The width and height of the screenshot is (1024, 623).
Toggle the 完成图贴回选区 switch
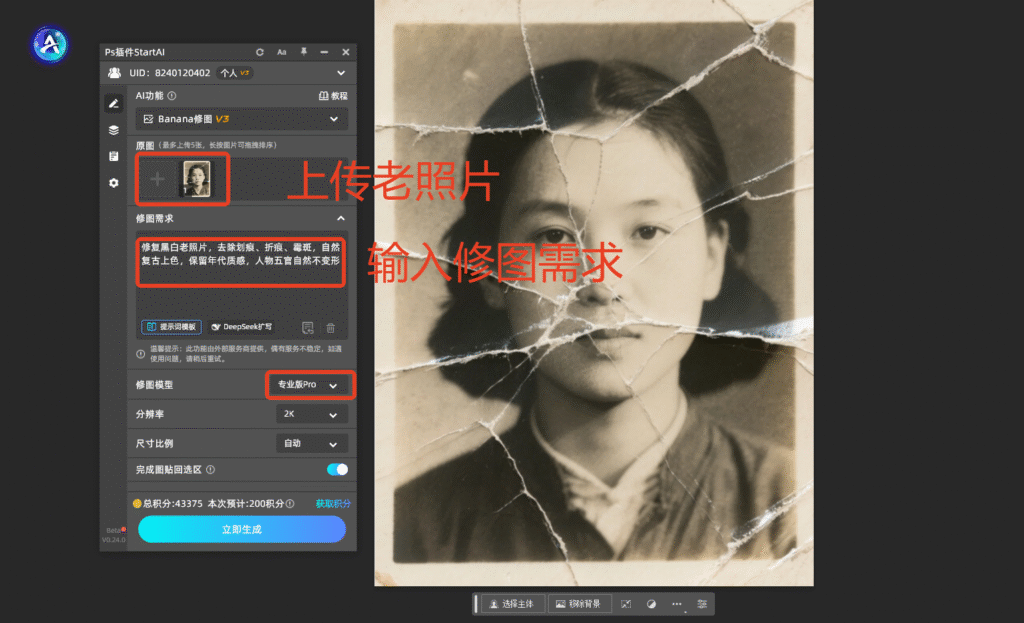pos(337,469)
